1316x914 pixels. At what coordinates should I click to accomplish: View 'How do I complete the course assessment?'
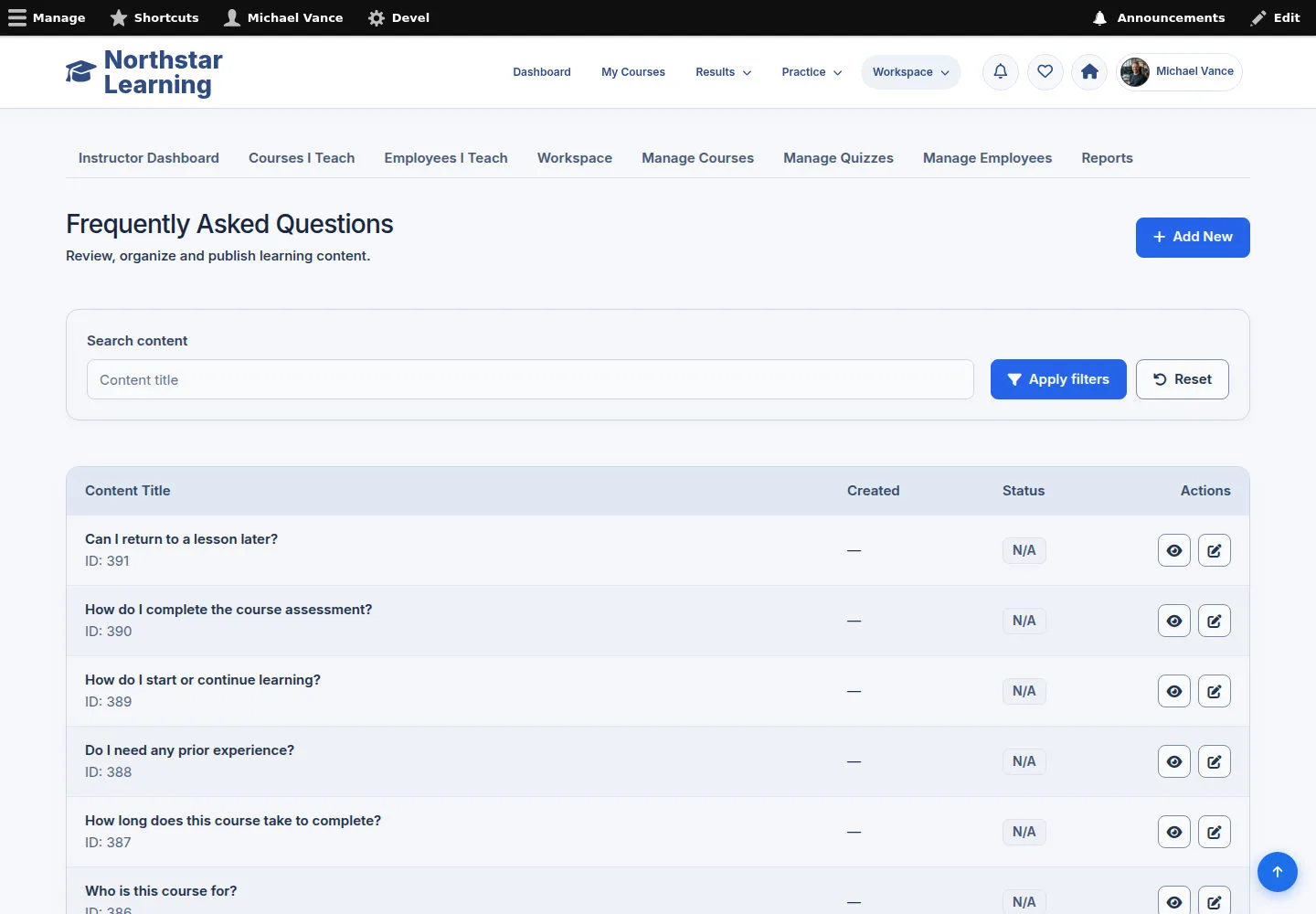coord(1174,621)
